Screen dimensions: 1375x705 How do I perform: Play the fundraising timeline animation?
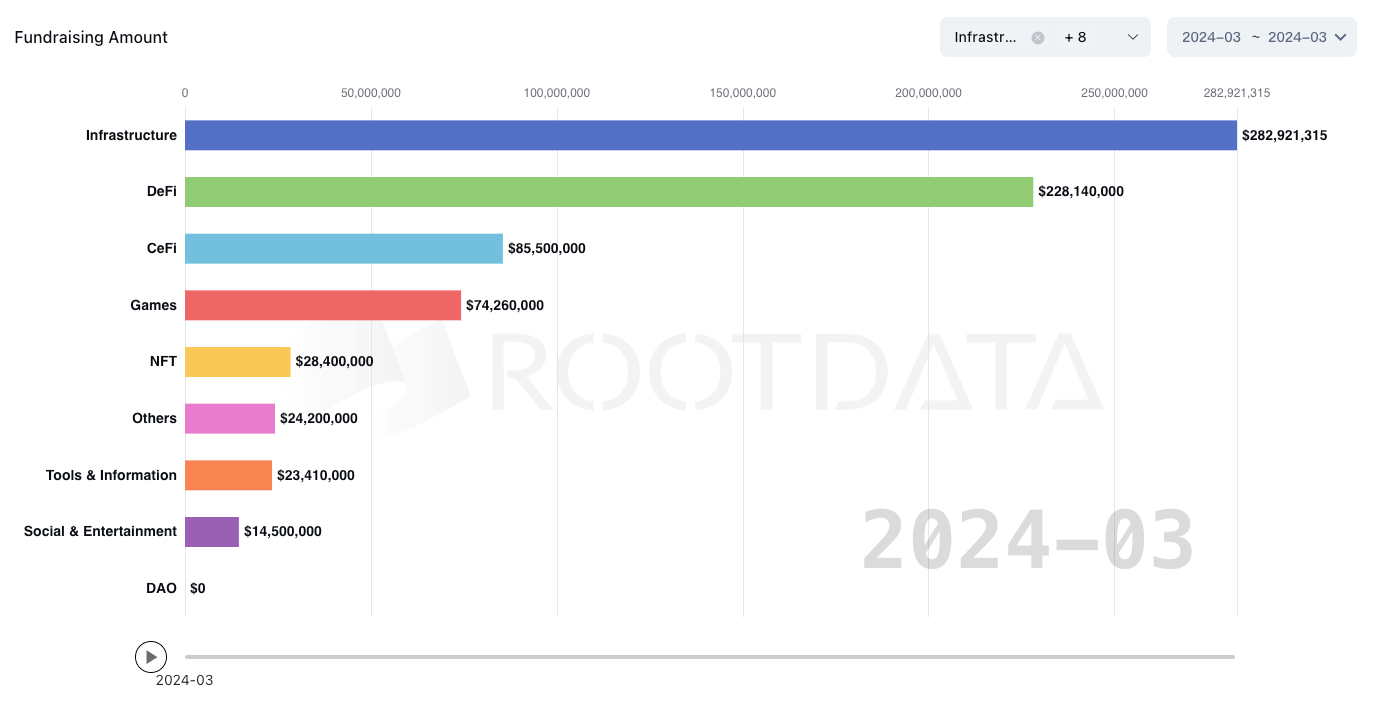(x=151, y=657)
